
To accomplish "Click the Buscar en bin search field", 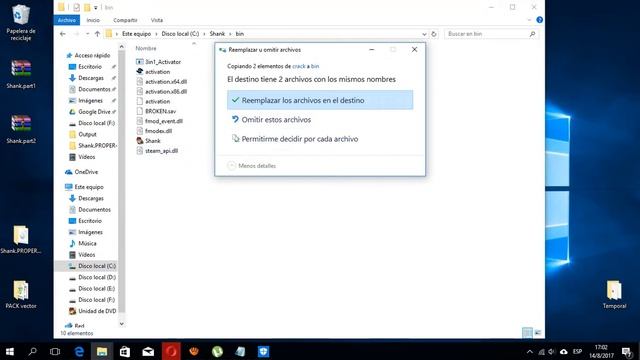I will click(x=491, y=34).
